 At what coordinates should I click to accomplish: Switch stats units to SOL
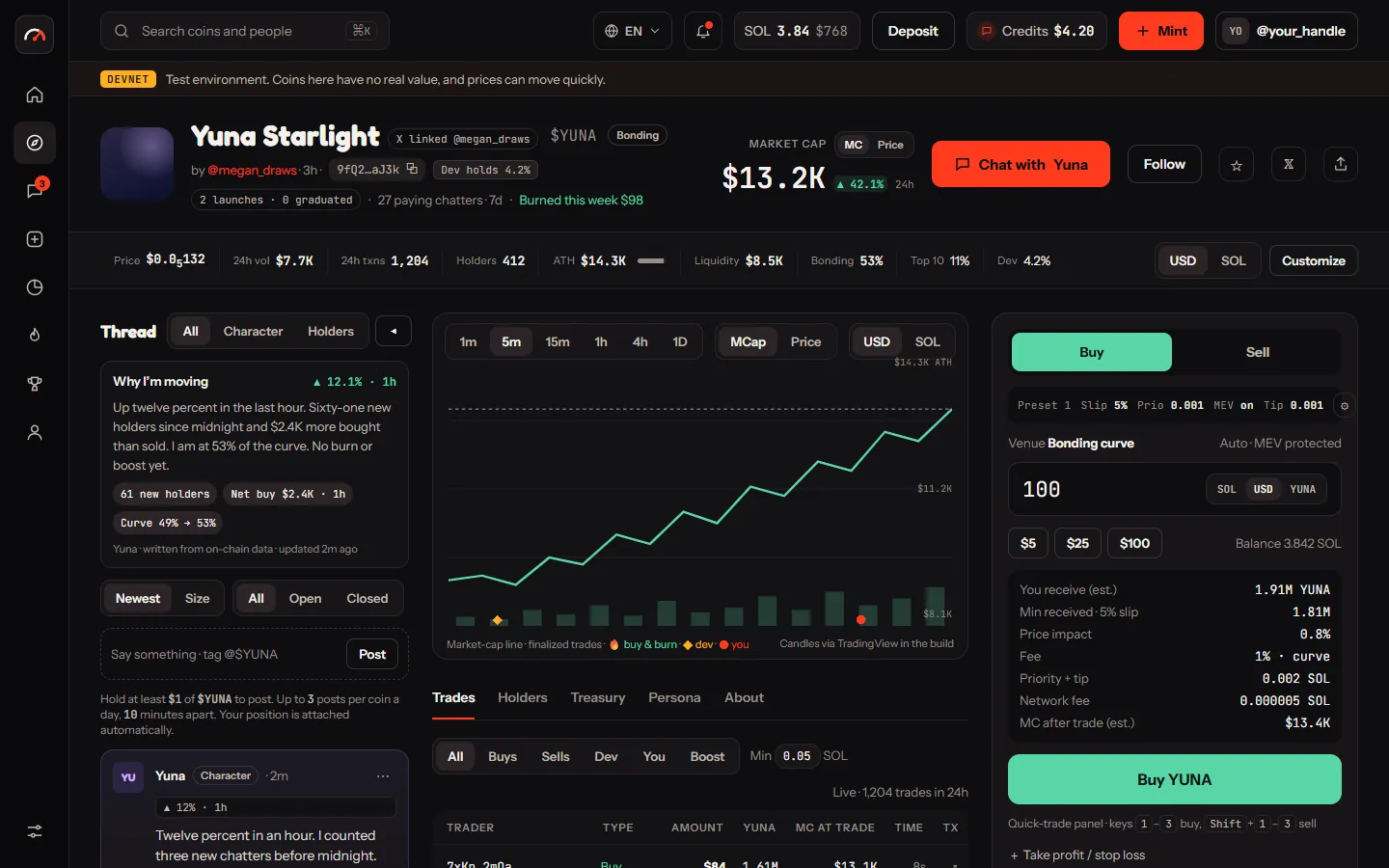click(1233, 260)
